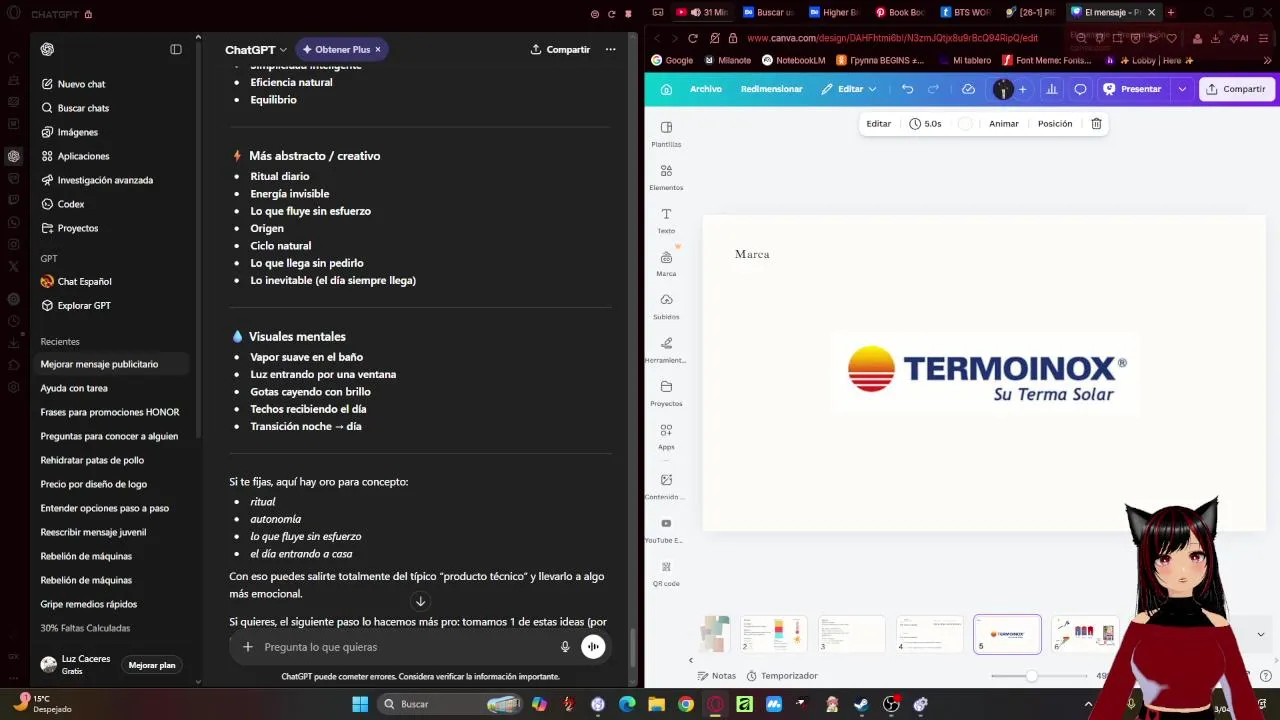The image size is (1280, 720).
Task: Toggle the ChatGPT sidebar panel icon
Action: pos(176,49)
